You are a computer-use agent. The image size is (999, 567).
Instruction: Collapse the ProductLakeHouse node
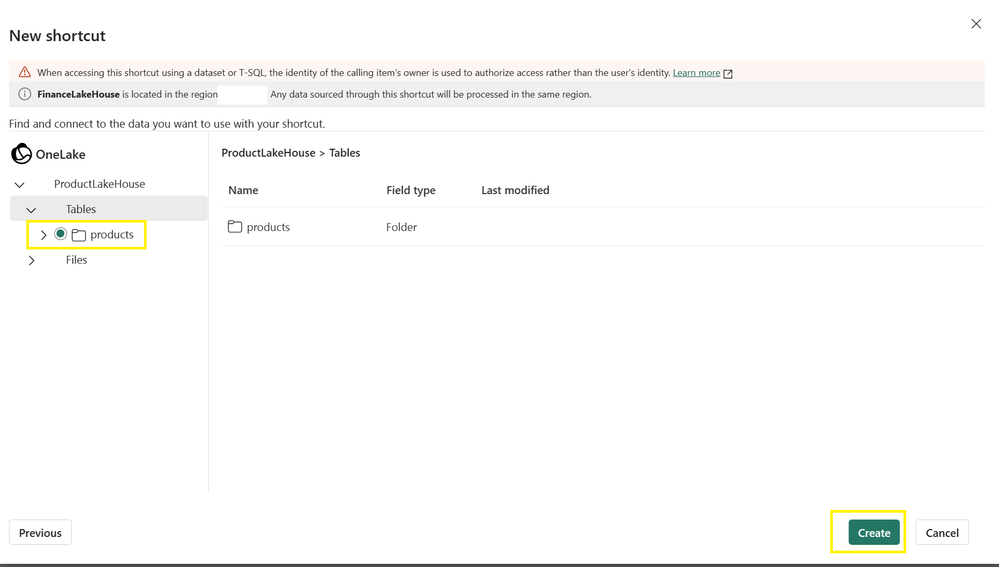tap(20, 185)
